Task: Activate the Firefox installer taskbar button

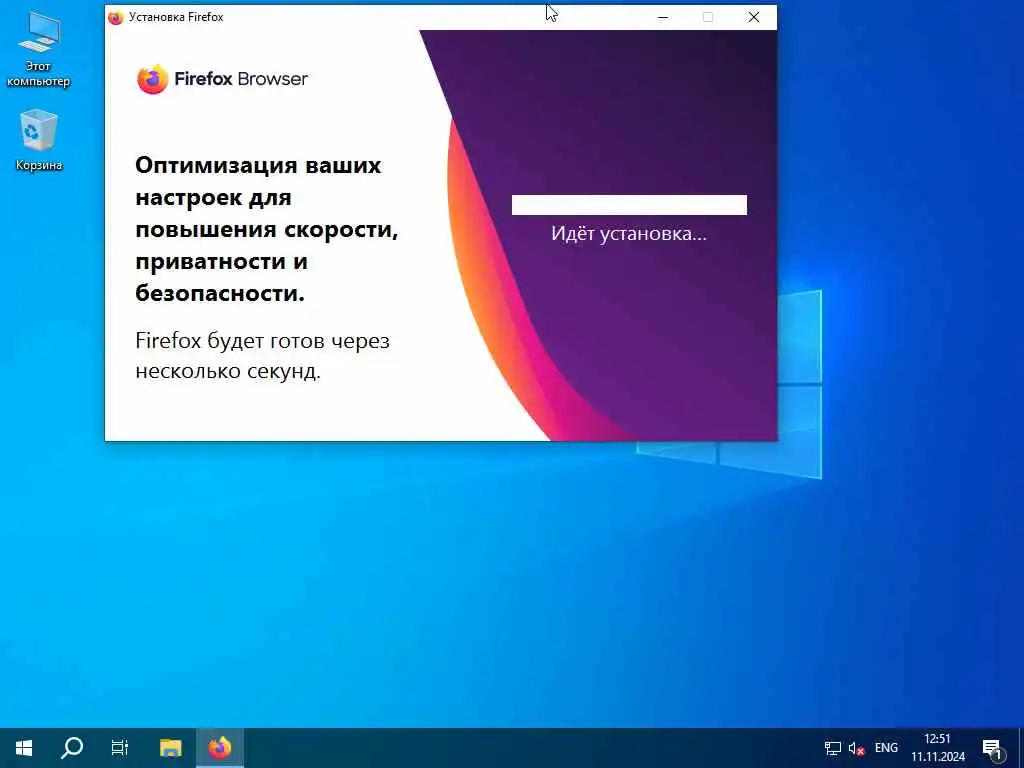Action: pyautogui.click(x=220, y=748)
